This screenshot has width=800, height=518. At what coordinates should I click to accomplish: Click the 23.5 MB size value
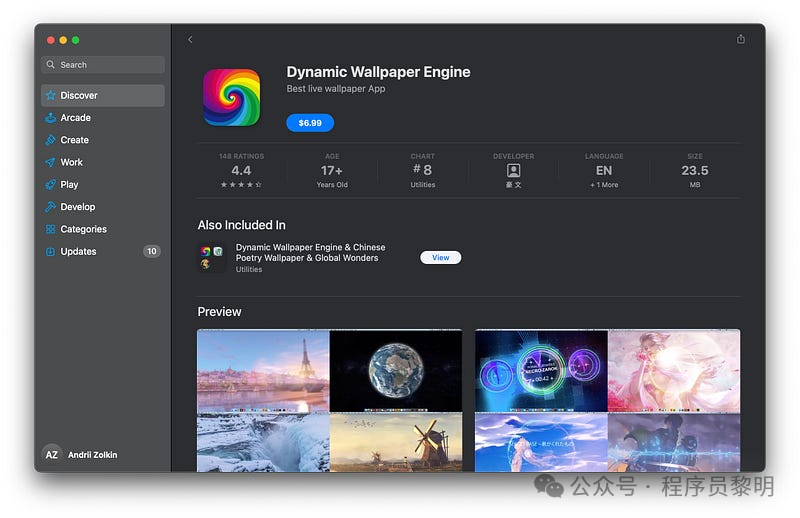coord(695,171)
